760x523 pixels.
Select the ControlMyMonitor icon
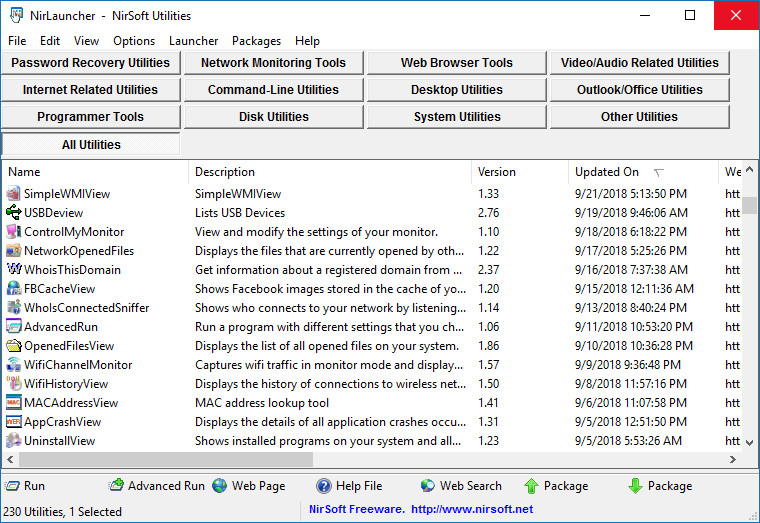13,232
